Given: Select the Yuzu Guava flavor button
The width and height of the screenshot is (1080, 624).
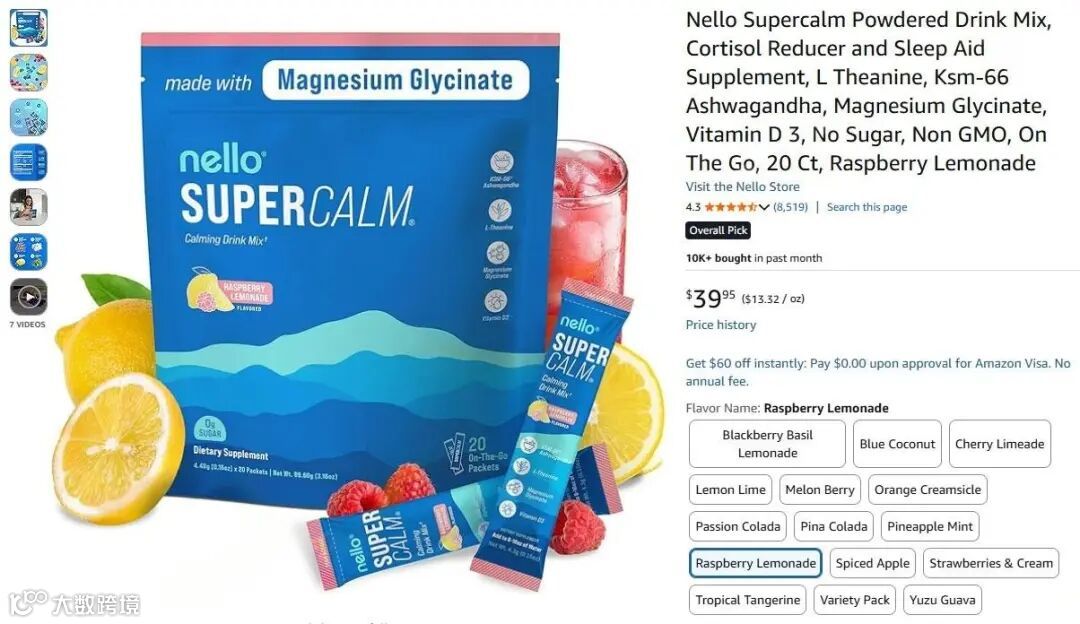Looking at the screenshot, I should tap(942, 600).
